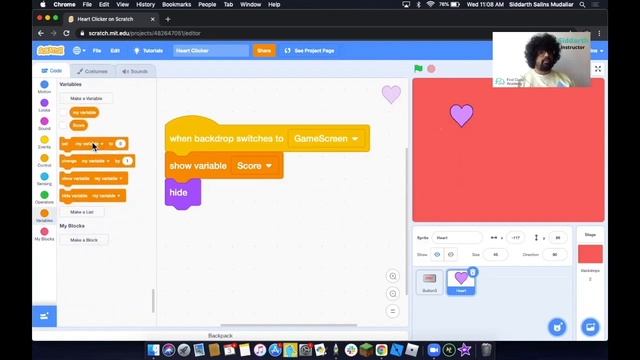Reset workspace zoom to default
This screenshot has height=360, width=640.
pyautogui.click(x=392, y=311)
